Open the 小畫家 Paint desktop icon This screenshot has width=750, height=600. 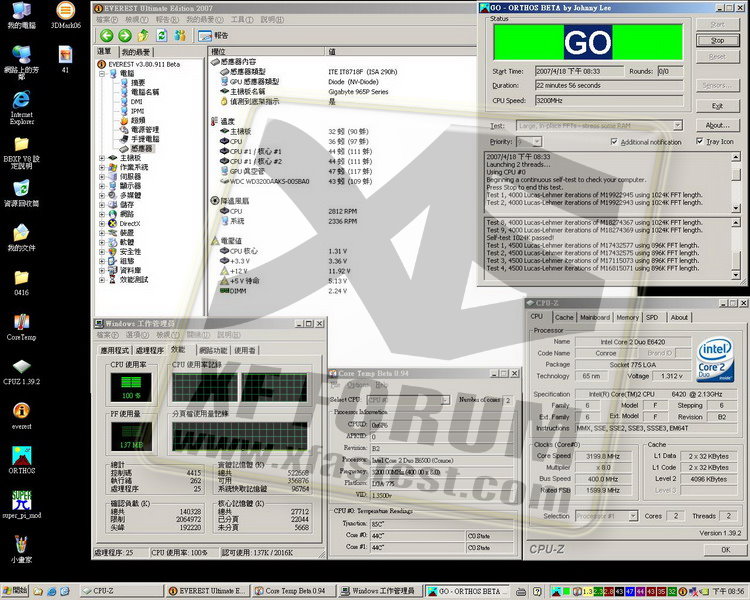click(x=22, y=549)
